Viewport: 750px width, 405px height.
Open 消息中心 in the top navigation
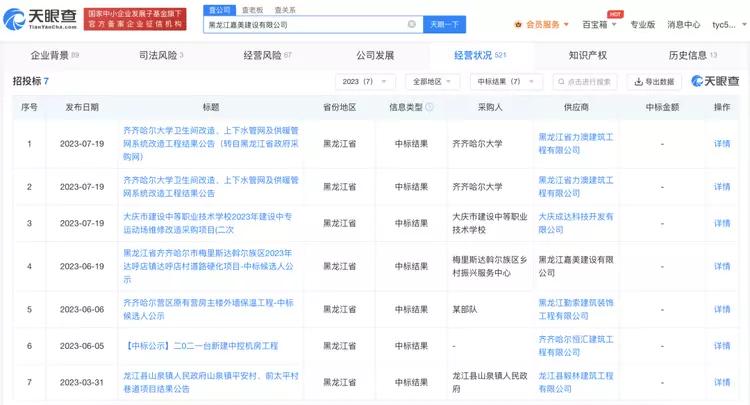pyautogui.click(x=684, y=24)
